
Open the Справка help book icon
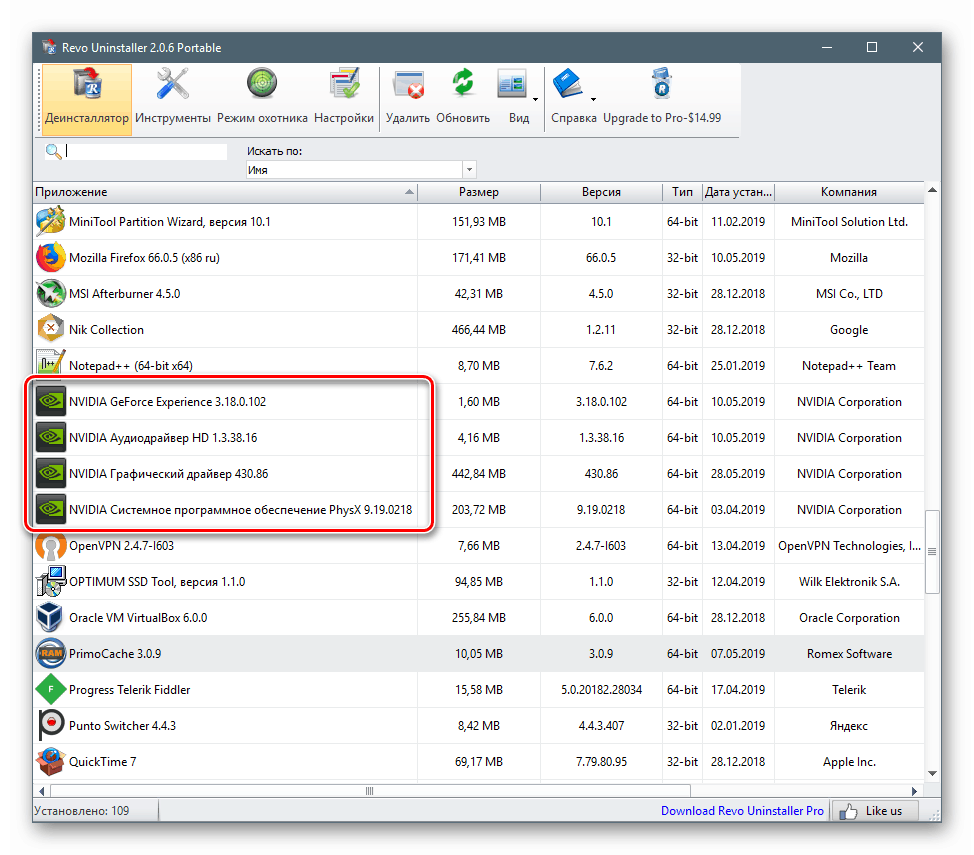[x=568, y=85]
